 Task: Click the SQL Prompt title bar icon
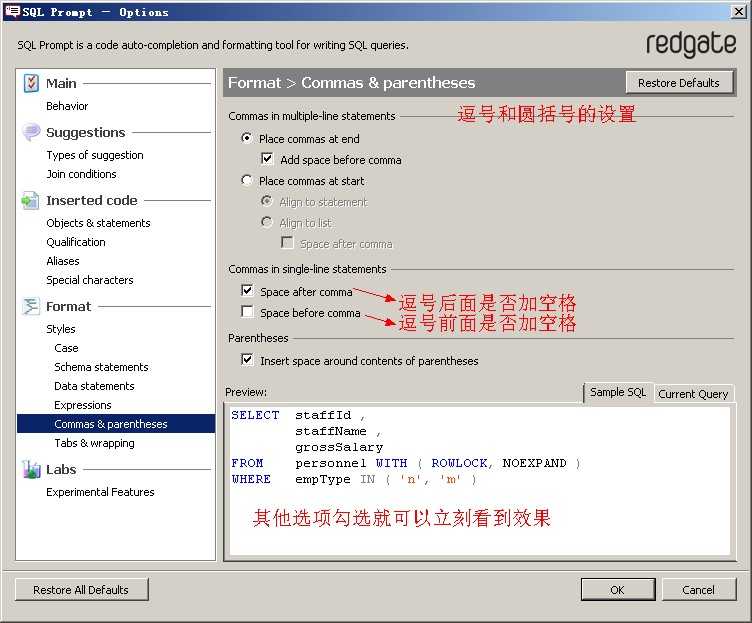coord(12,12)
